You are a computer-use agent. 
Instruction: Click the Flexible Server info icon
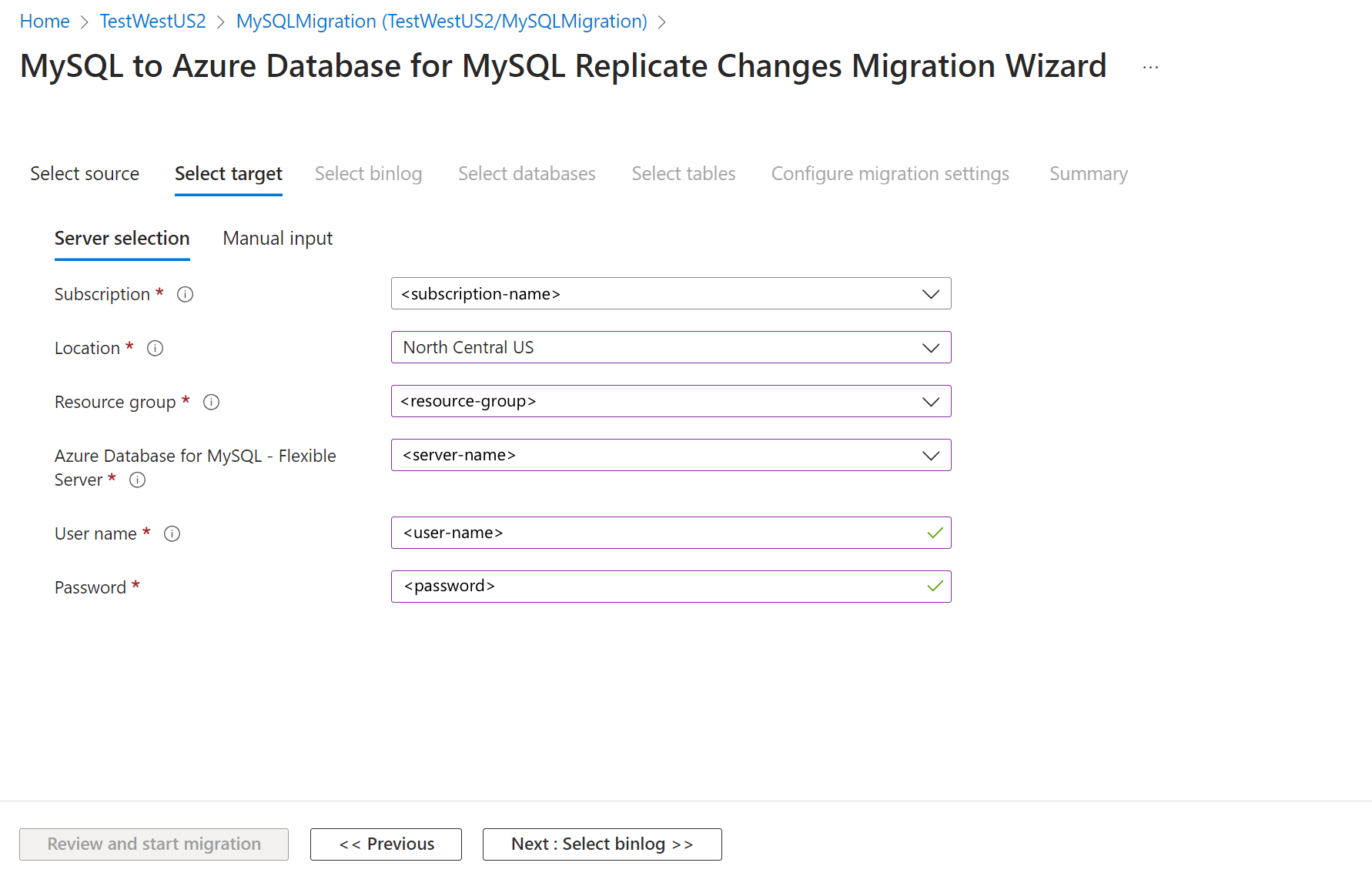tap(137, 480)
